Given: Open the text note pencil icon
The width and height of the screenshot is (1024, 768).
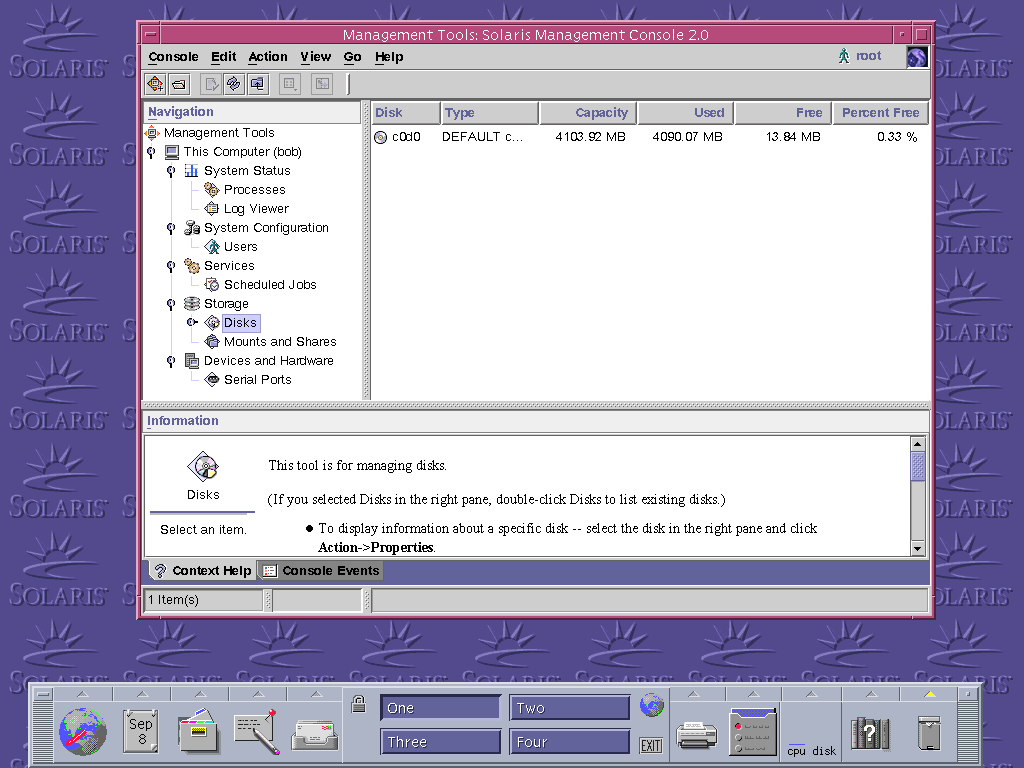Looking at the screenshot, I should (x=257, y=731).
